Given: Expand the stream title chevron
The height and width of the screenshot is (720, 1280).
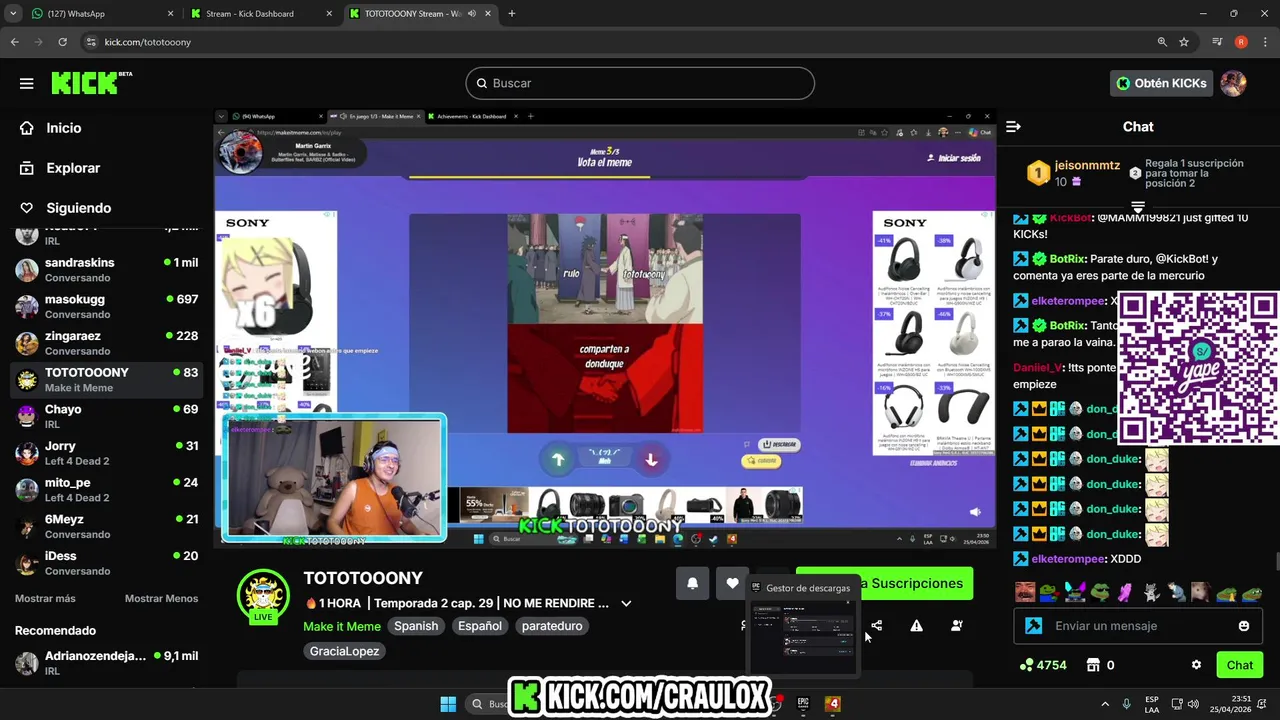Looking at the screenshot, I should (626, 604).
